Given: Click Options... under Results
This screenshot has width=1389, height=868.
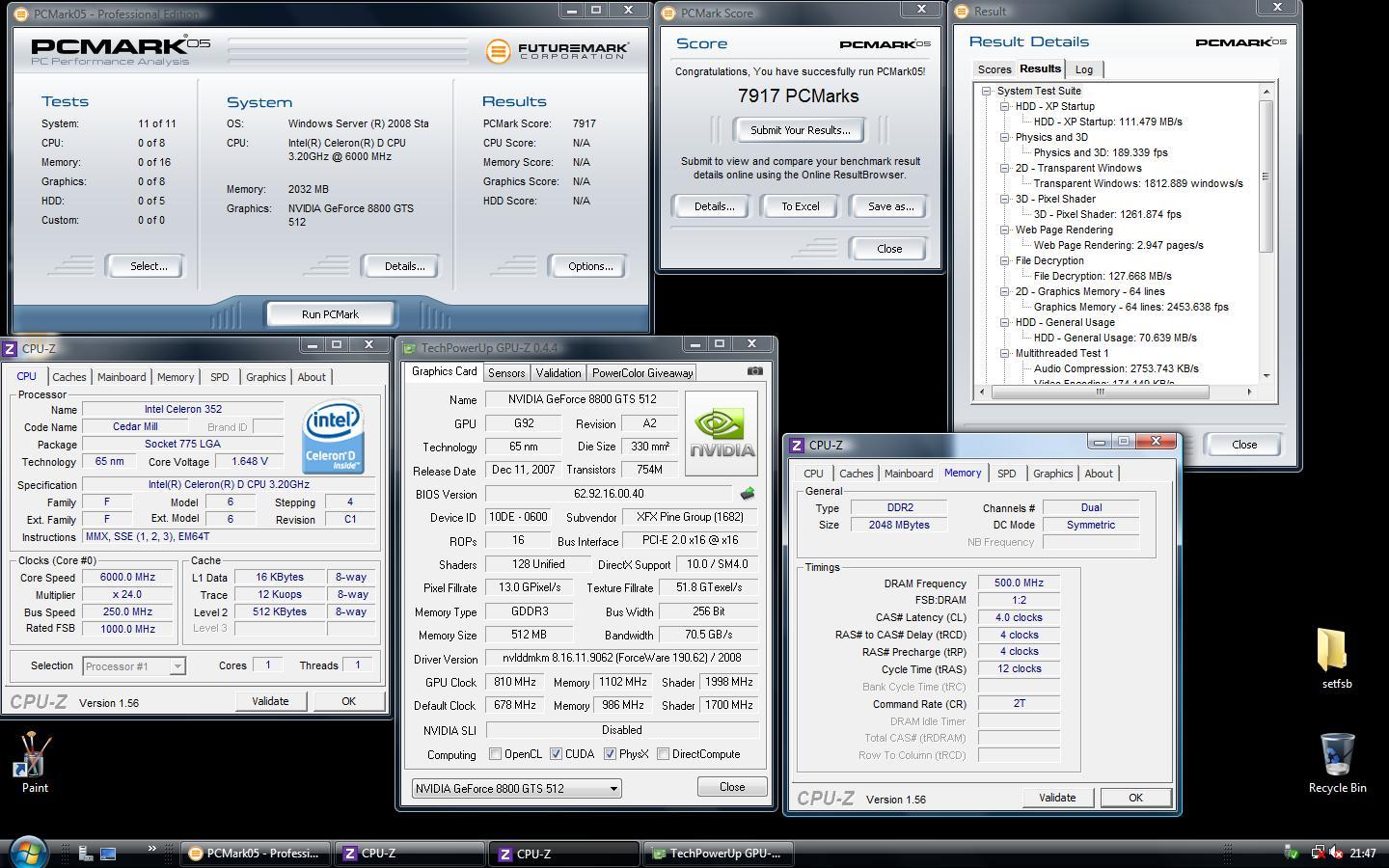Looking at the screenshot, I should (590, 266).
